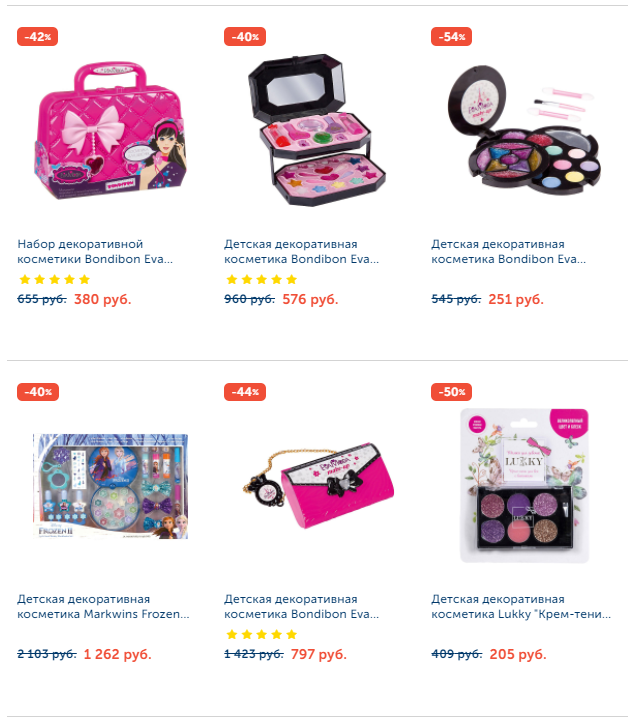The height and width of the screenshot is (719, 631).
Task: Click the 205 руб. sale price
Action: click(x=518, y=654)
